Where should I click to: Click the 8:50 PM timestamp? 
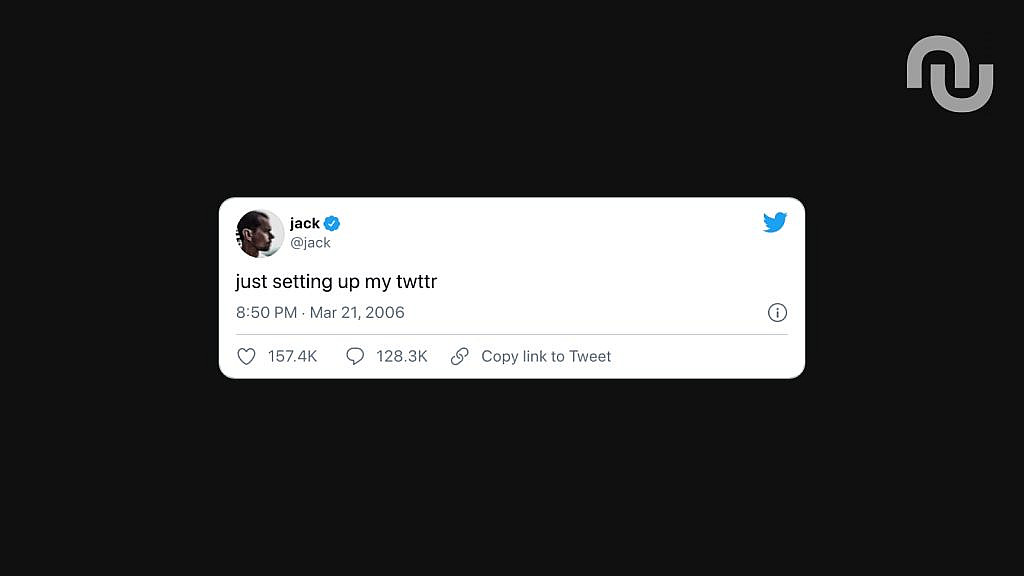pyautogui.click(x=266, y=313)
